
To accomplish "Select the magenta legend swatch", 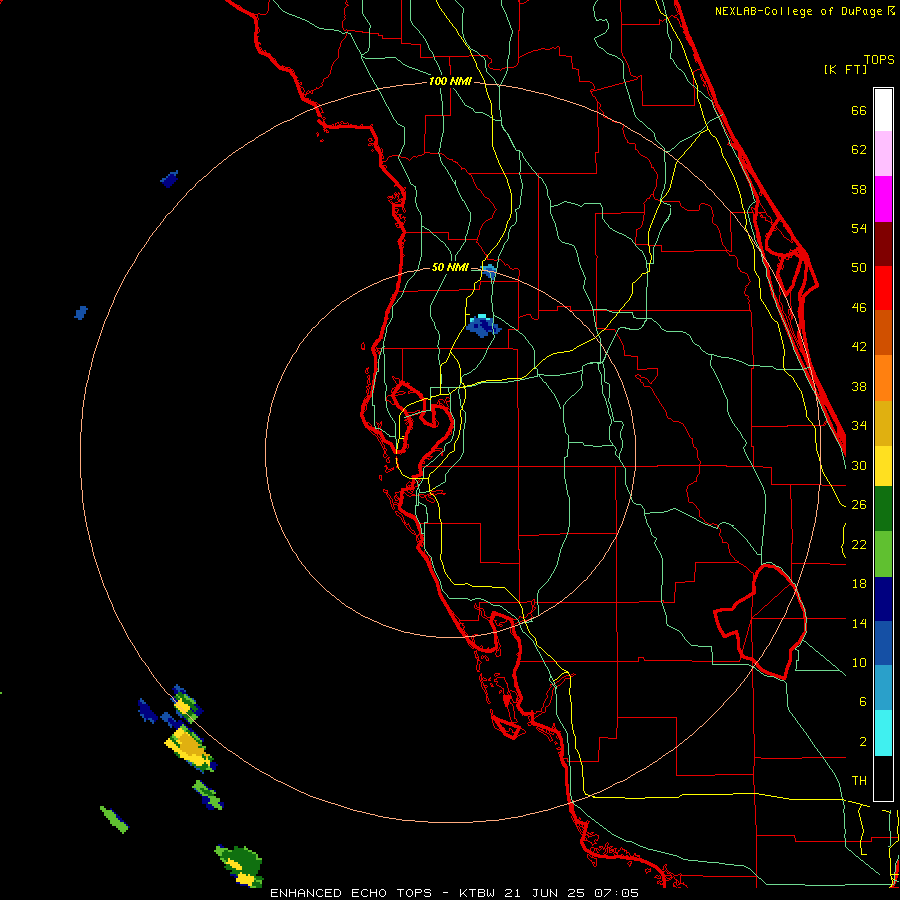I will pos(883,199).
